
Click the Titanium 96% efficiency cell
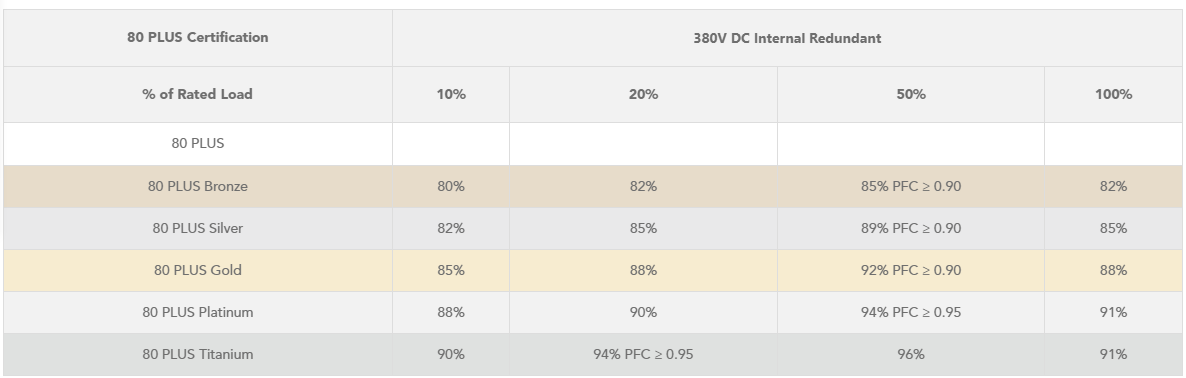(x=911, y=355)
